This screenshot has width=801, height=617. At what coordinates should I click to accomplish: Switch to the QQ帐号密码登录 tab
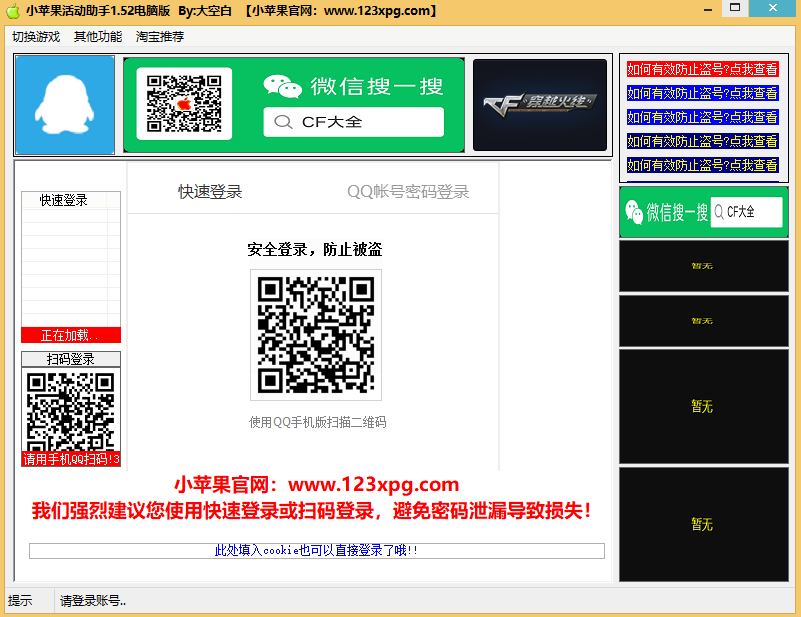(x=408, y=192)
